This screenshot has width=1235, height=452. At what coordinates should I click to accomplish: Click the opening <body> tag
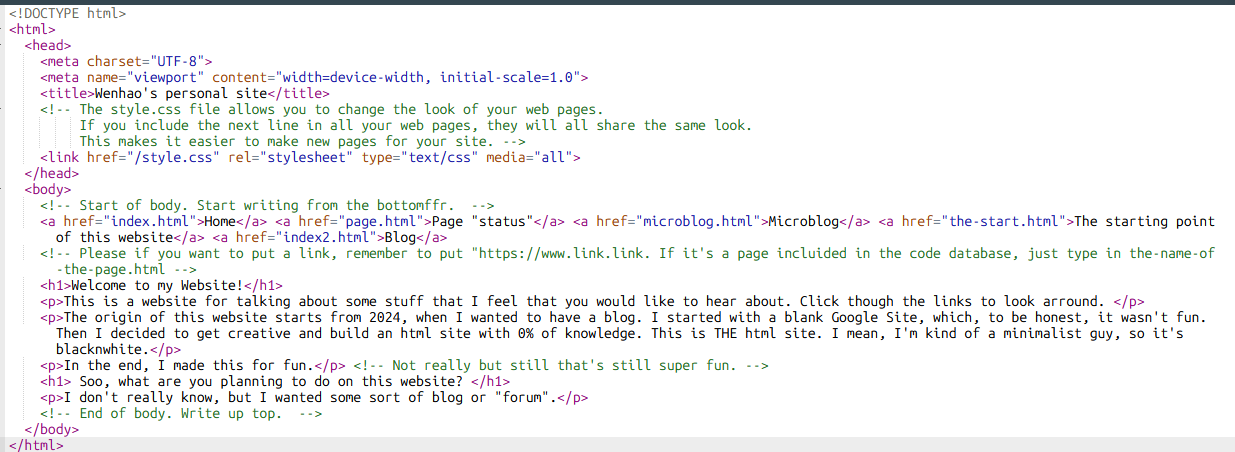(47, 189)
